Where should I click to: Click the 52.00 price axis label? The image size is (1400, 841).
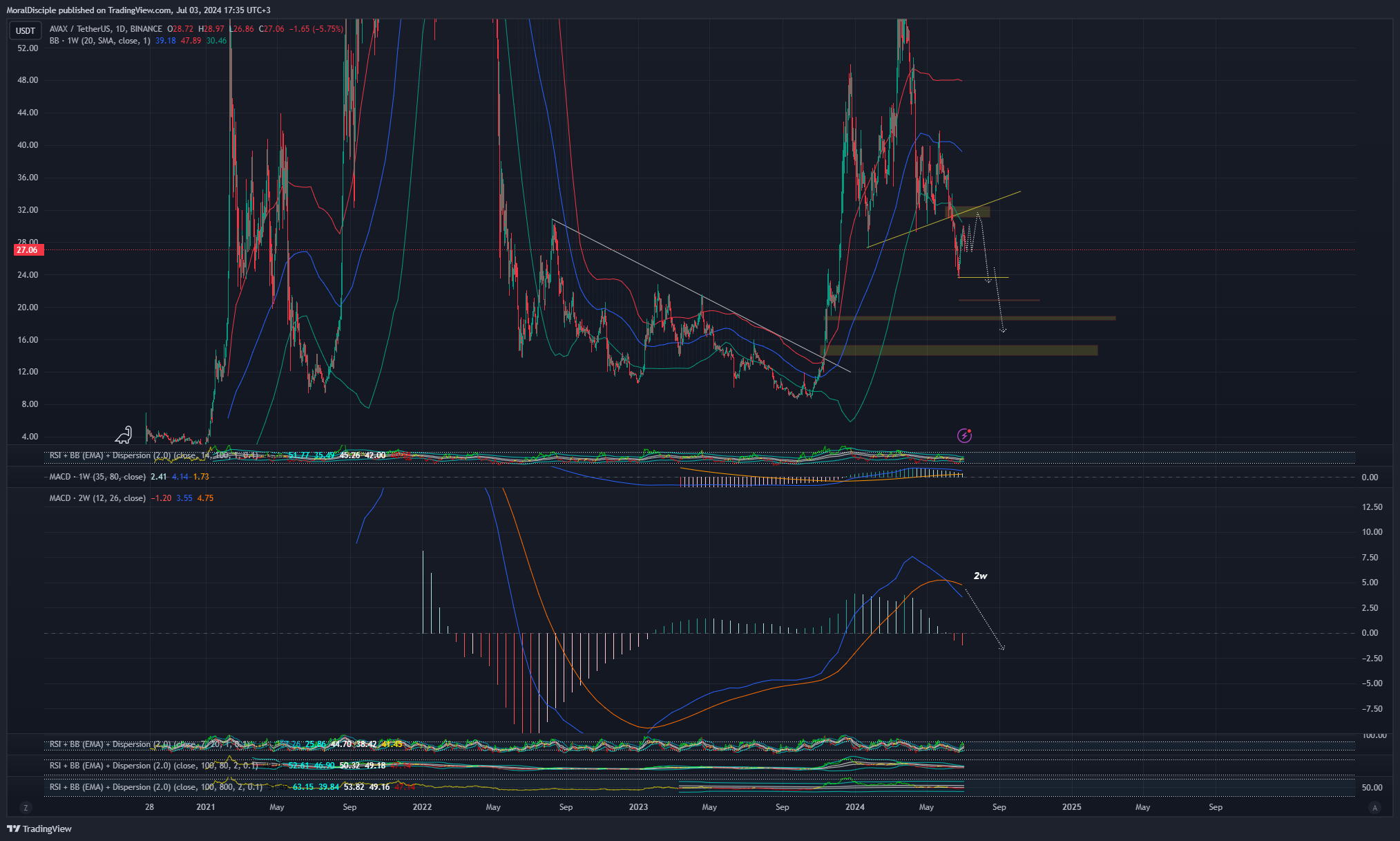tap(28, 48)
